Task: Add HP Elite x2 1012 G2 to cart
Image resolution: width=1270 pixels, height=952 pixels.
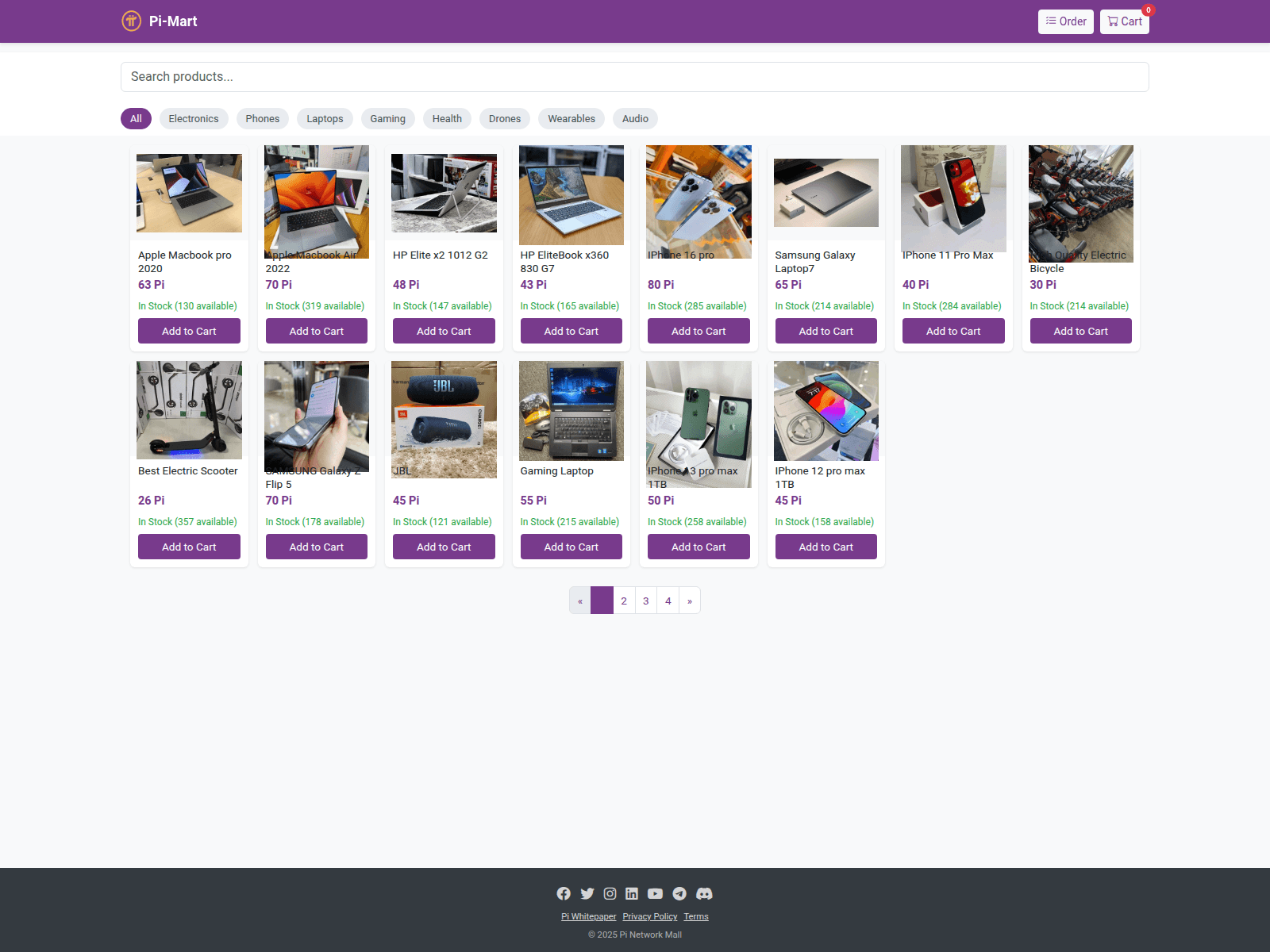Action: click(x=444, y=331)
